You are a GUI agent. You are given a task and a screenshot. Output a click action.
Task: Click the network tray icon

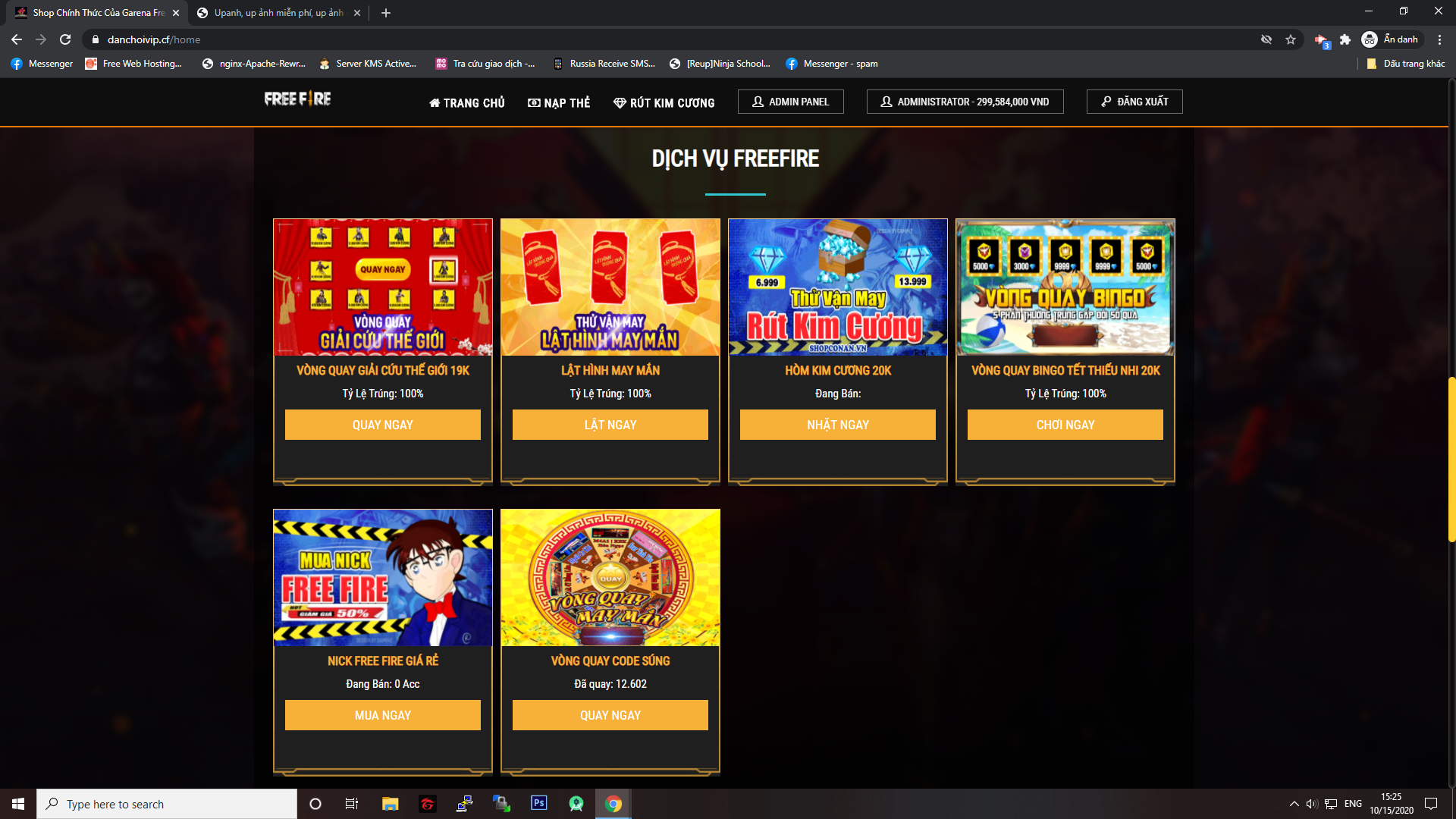[x=1331, y=804]
